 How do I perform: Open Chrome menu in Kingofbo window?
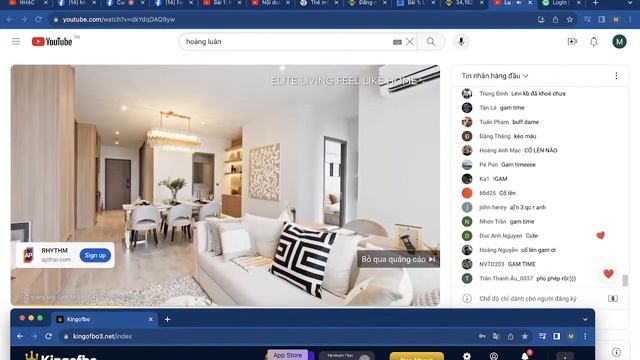[585, 336]
